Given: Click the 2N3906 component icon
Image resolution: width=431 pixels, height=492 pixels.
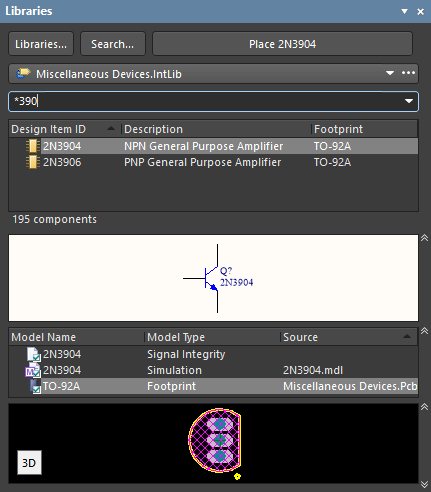Looking at the screenshot, I should coord(32,162).
